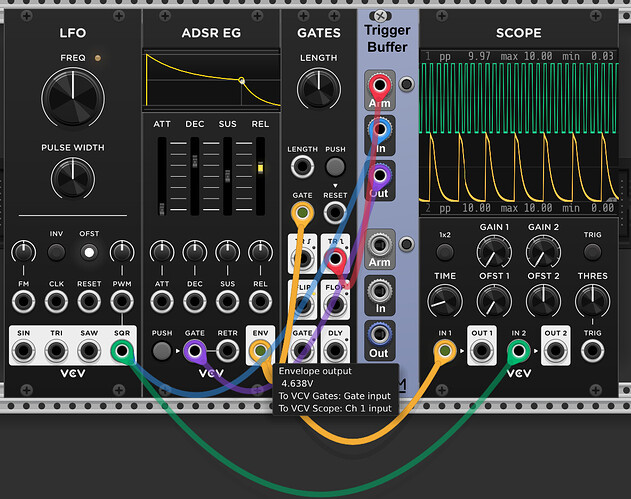631x499 pixels.
Task: Click the ADSR DEC CV input jack
Action: pyautogui.click(x=195, y=301)
